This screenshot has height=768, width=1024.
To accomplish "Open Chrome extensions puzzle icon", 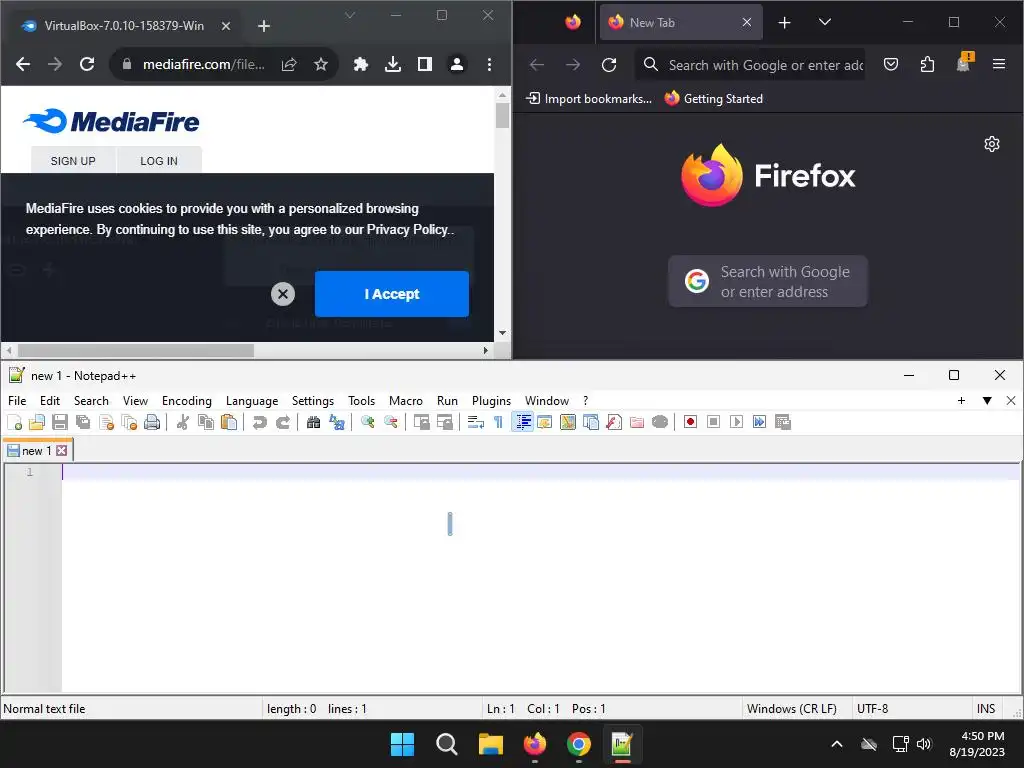I will pos(360,64).
